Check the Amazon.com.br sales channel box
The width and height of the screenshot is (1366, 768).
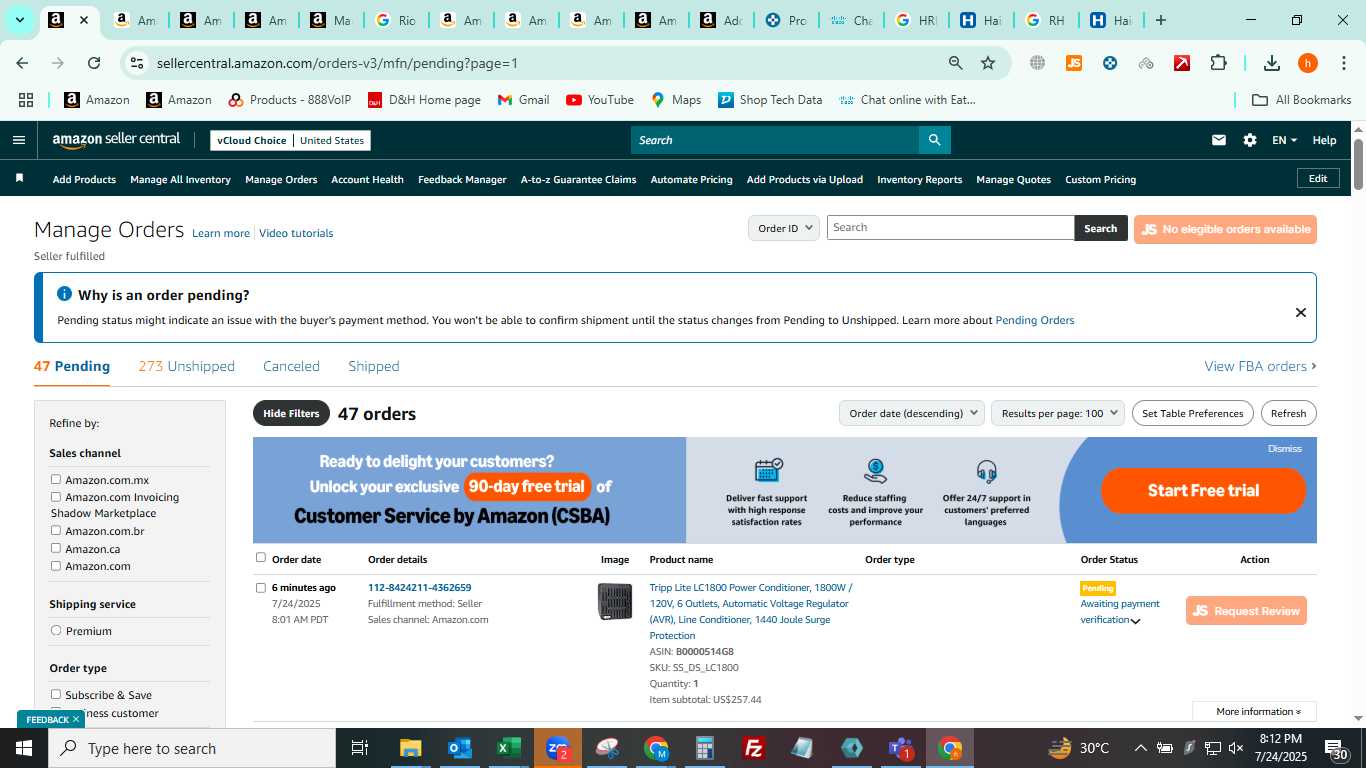56,531
